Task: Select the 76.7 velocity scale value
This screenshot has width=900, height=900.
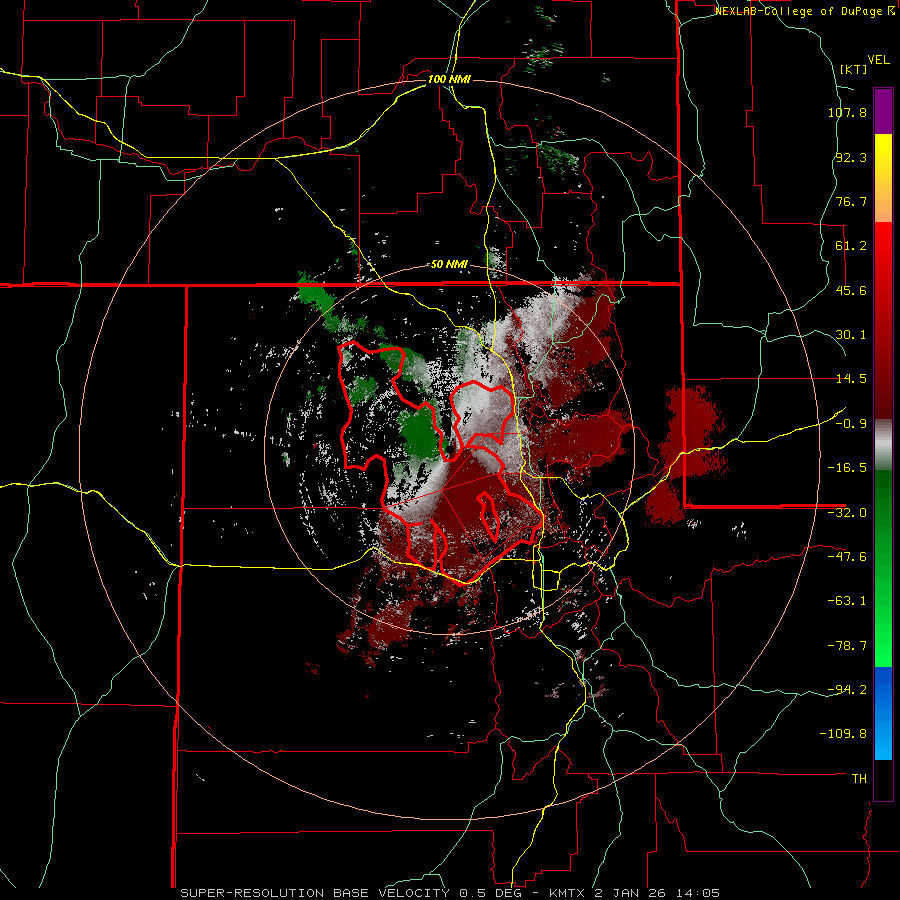Action: [851, 201]
